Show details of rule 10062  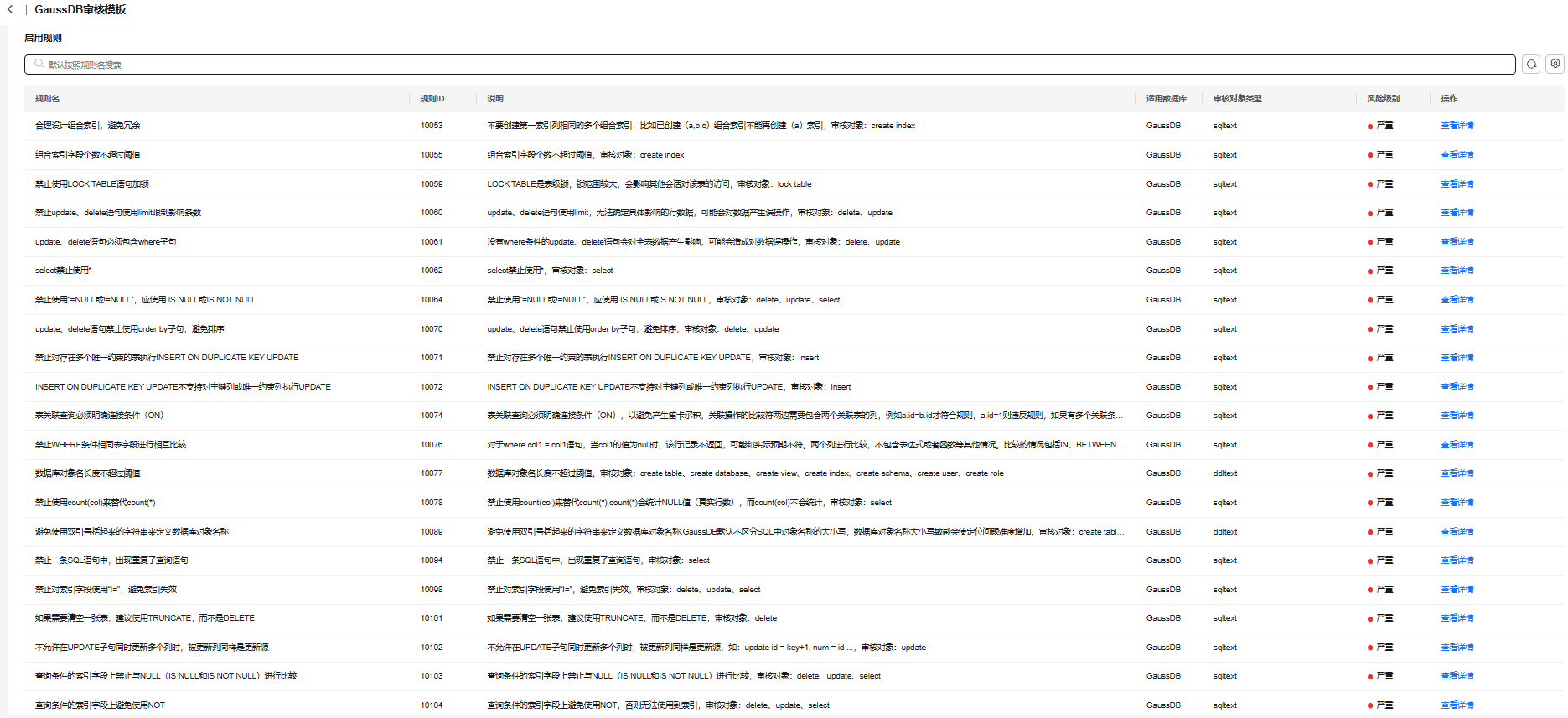(1457, 271)
